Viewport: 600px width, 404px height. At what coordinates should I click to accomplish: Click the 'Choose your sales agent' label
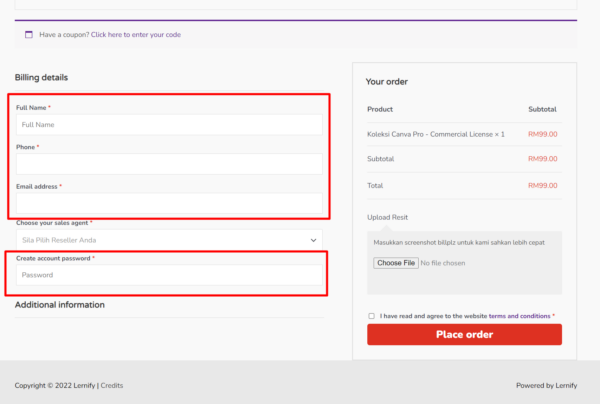coord(52,223)
